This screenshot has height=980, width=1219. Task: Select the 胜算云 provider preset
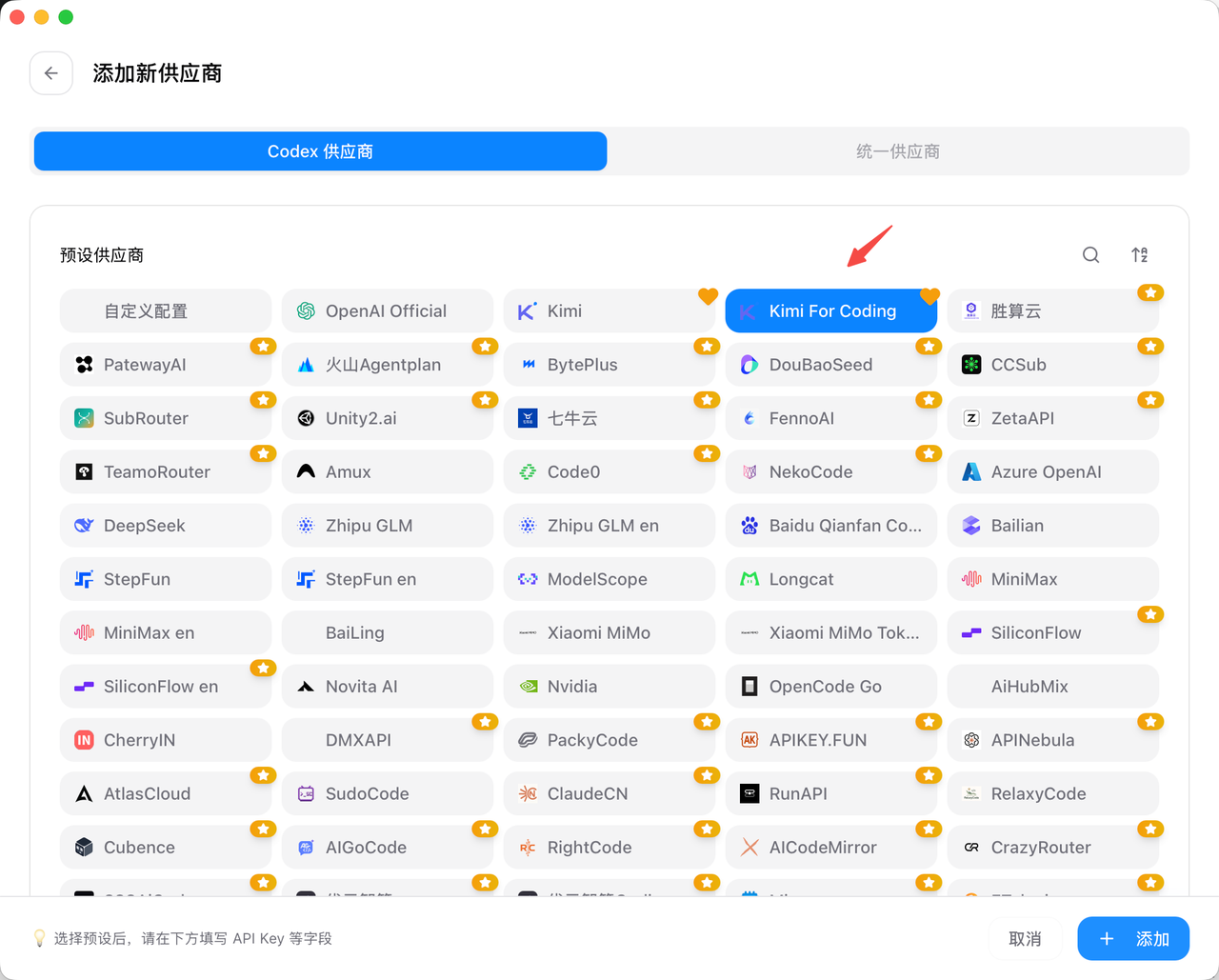click(x=1053, y=311)
